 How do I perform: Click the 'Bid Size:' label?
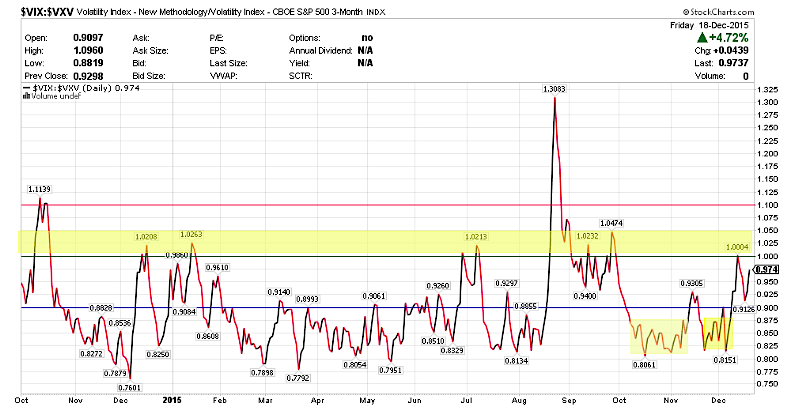click(149, 76)
